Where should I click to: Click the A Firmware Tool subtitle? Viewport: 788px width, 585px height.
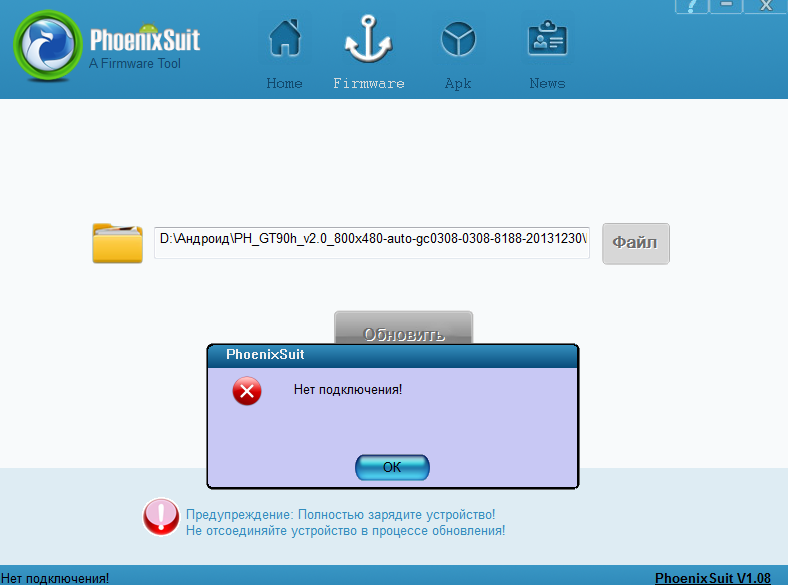pos(135,64)
